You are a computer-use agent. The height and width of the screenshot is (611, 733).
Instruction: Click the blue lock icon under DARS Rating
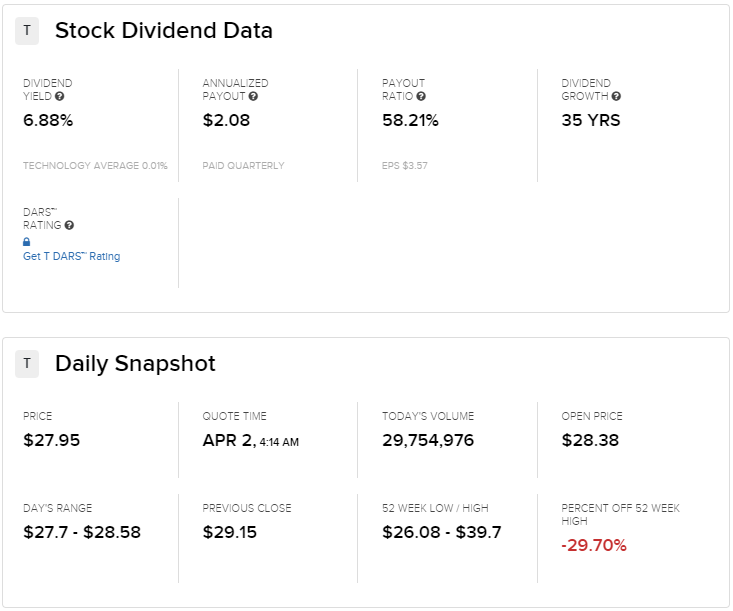27,242
